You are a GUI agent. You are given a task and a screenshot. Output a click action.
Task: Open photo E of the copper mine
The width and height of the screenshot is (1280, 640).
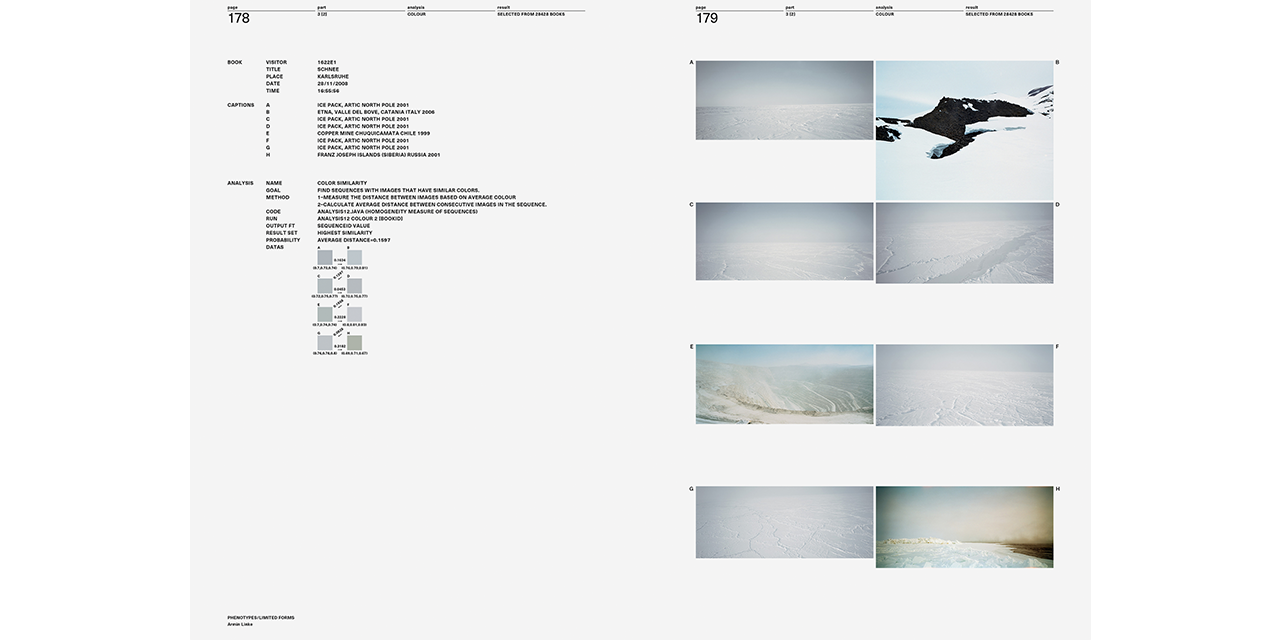[784, 384]
